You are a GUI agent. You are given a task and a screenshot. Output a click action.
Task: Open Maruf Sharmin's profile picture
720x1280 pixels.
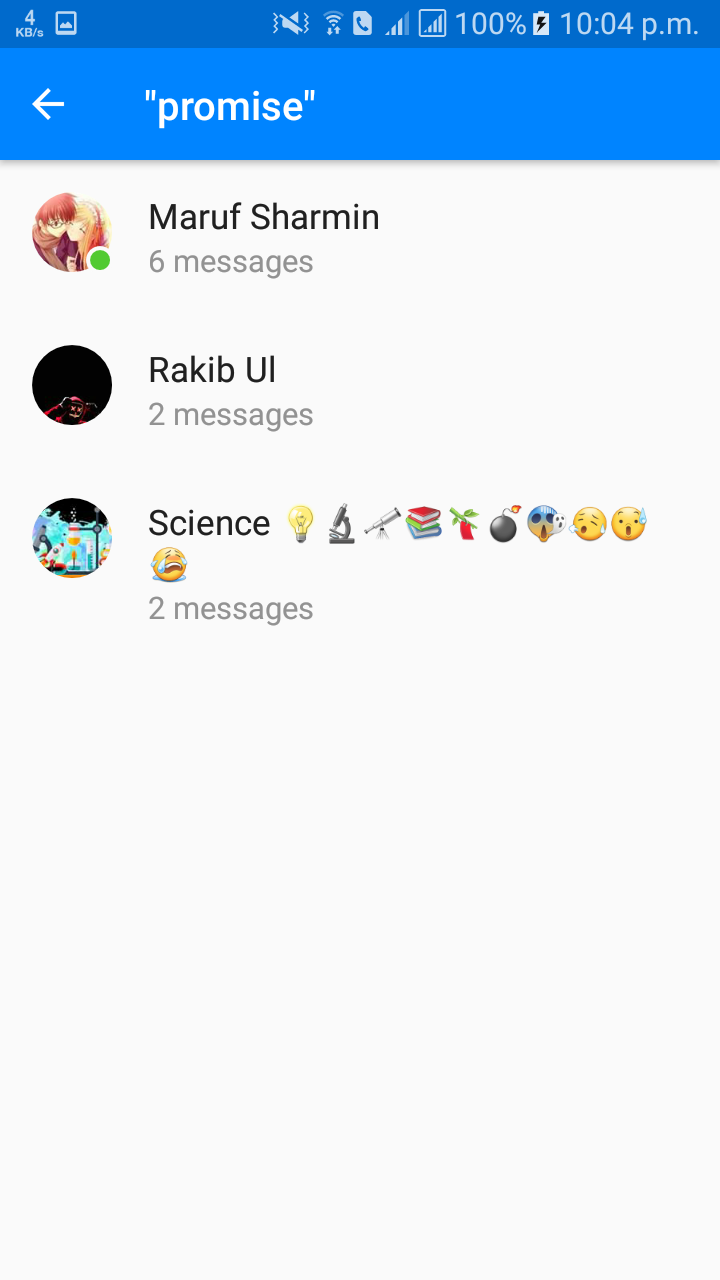[72, 233]
